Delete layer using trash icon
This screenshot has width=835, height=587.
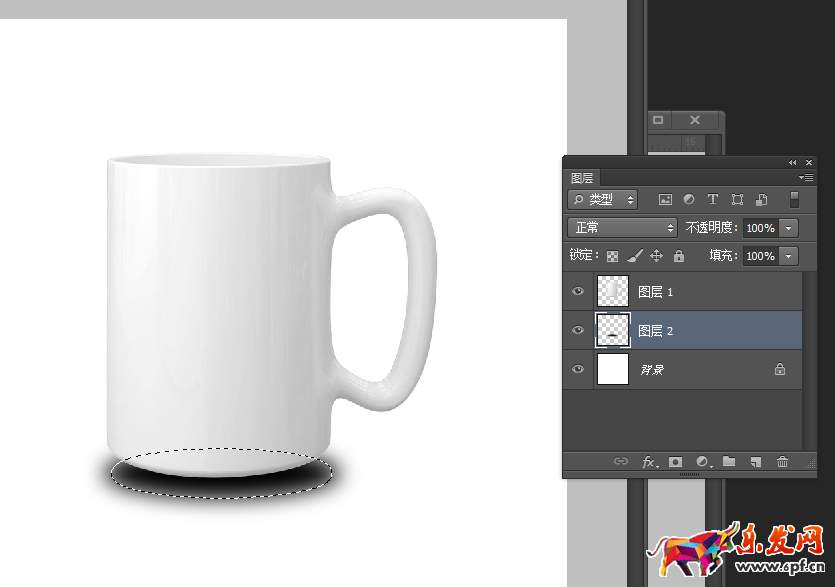[783, 462]
